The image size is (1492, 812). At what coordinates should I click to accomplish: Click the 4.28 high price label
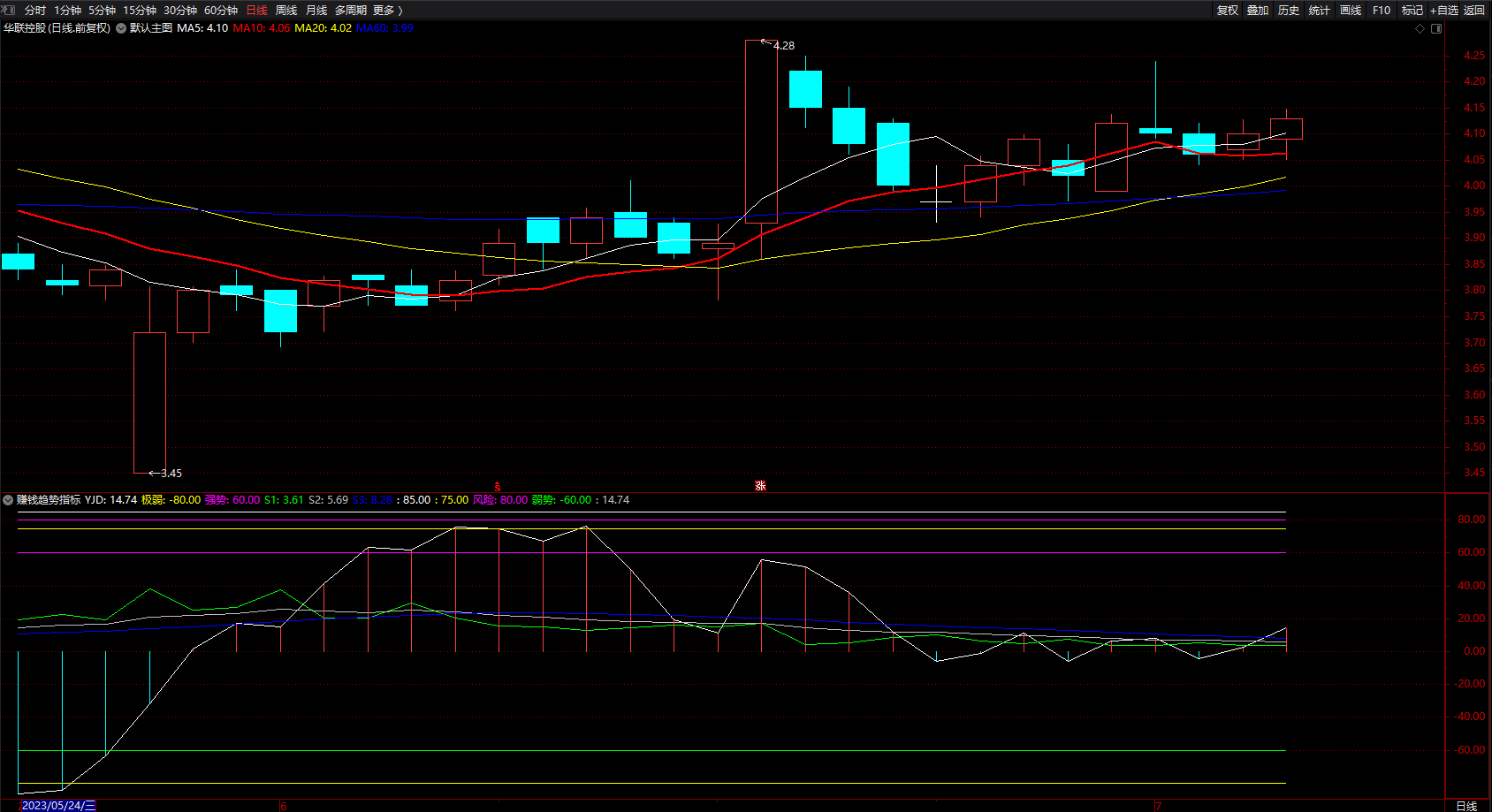point(784,45)
